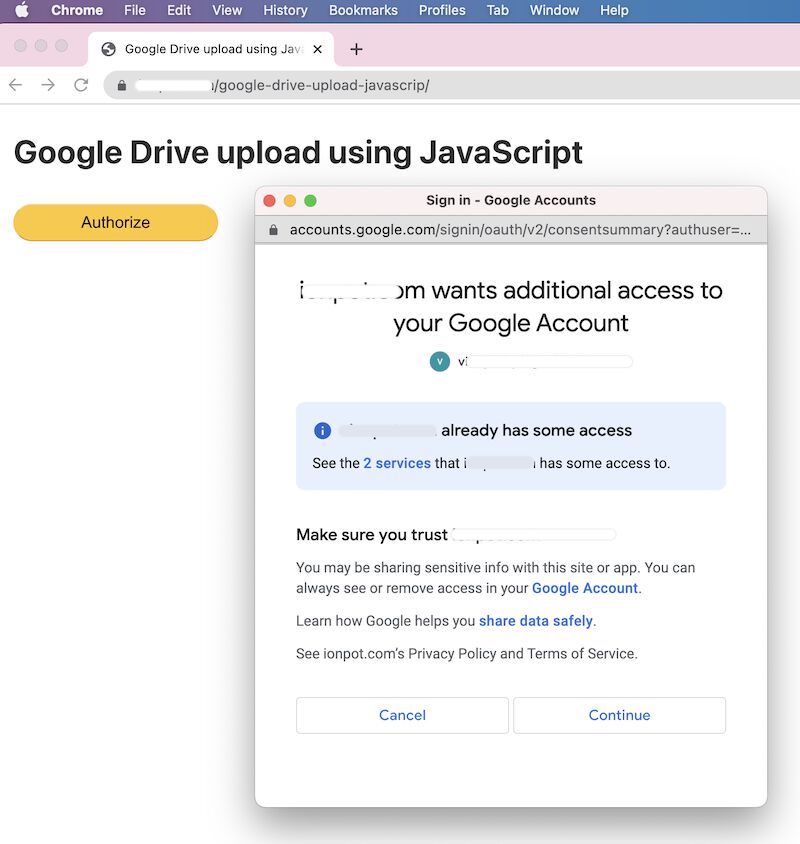Open the Help menu

(614, 10)
